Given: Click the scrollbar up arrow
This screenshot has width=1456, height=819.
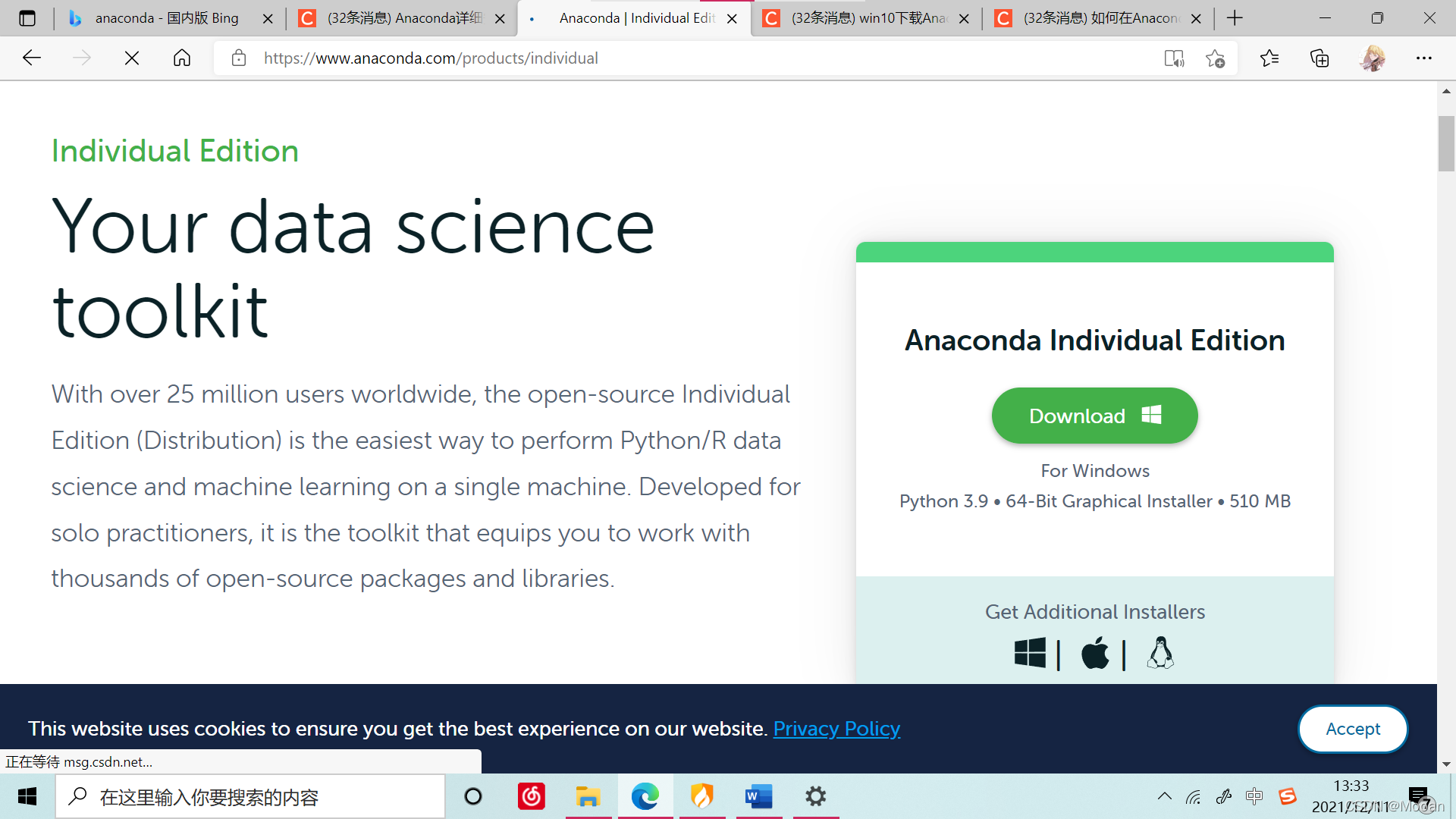Looking at the screenshot, I should [x=1446, y=91].
